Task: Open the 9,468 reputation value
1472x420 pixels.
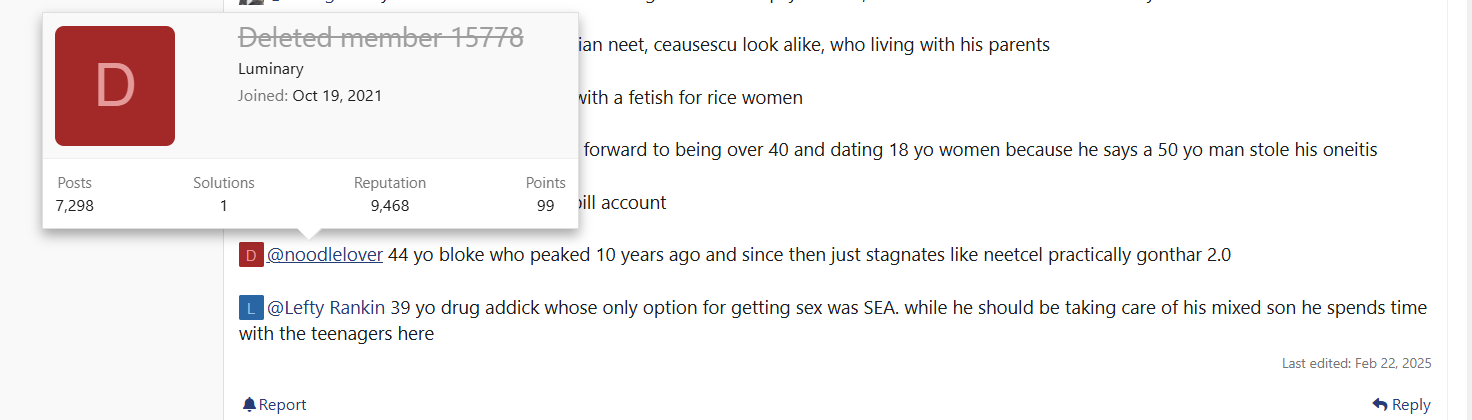Action: pyautogui.click(x=390, y=206)
